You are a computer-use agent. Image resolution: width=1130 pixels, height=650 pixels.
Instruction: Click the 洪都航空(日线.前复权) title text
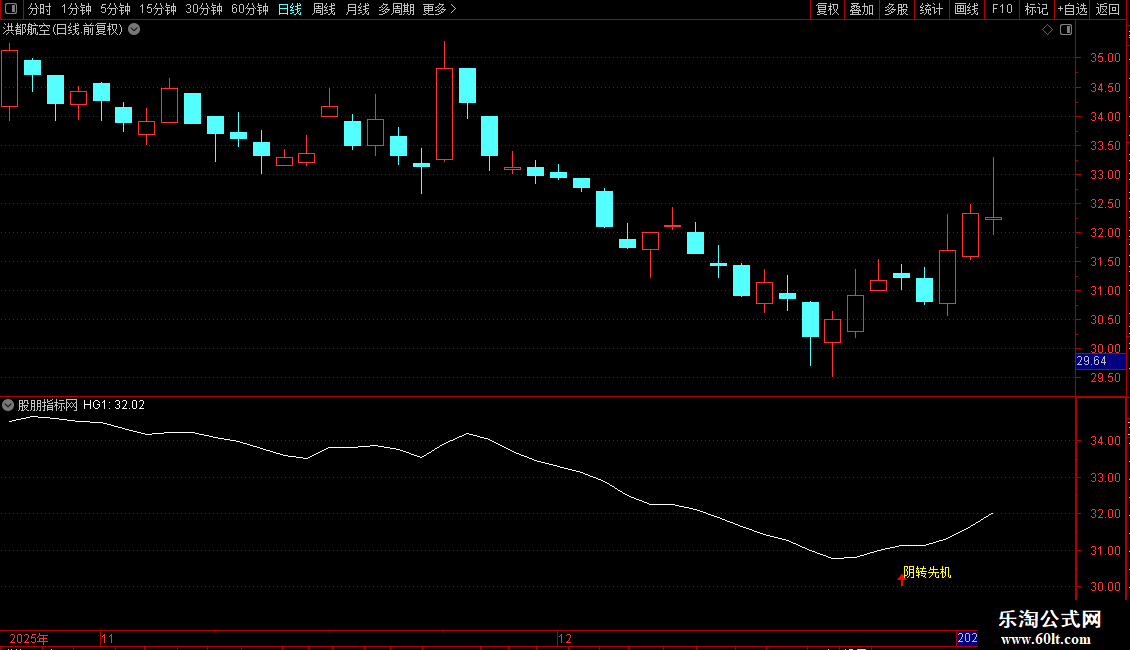tap(63, 30)
